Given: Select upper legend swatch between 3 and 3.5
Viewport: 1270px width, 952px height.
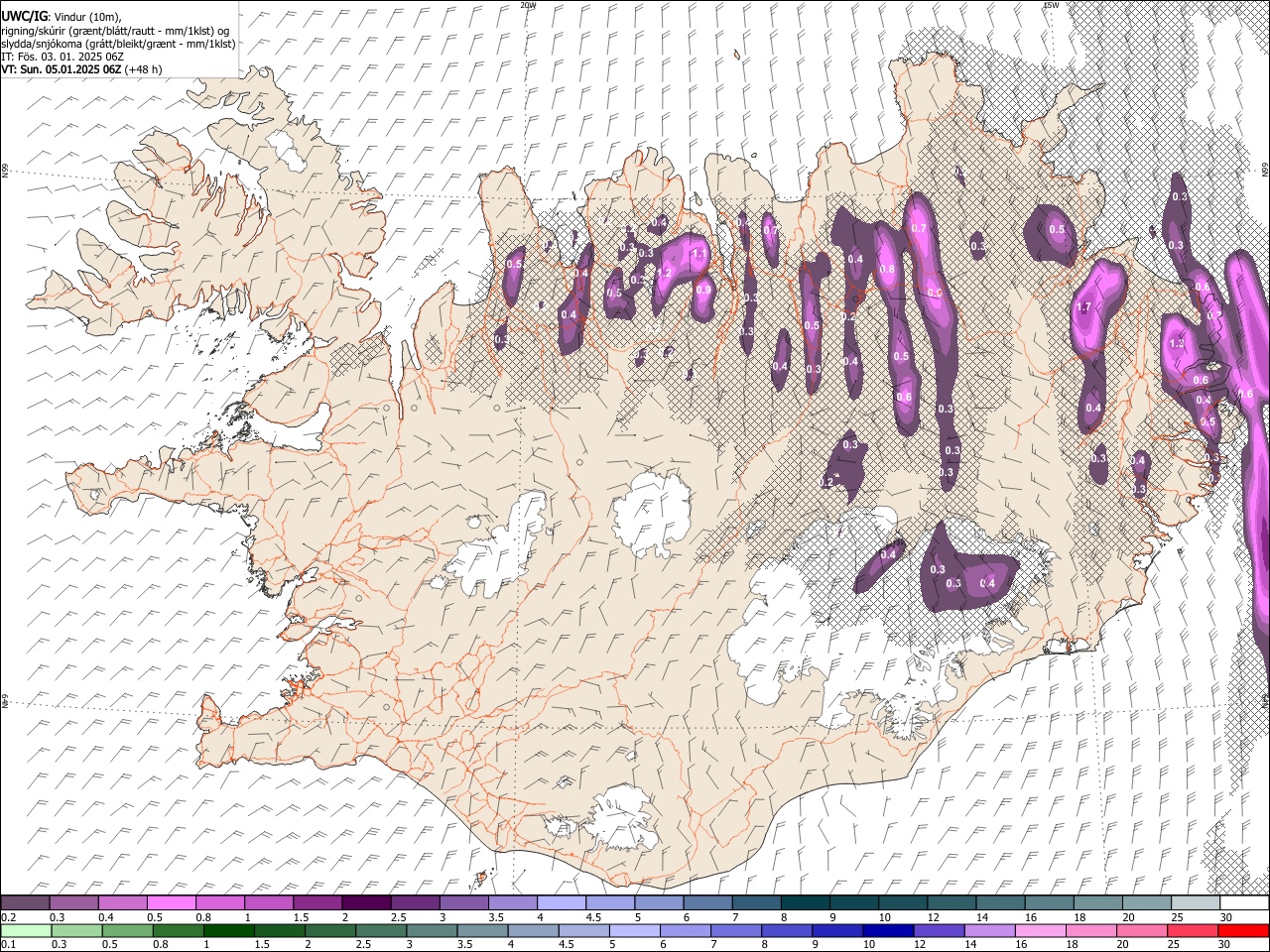Looking at the screenshot, I should 463,903.
